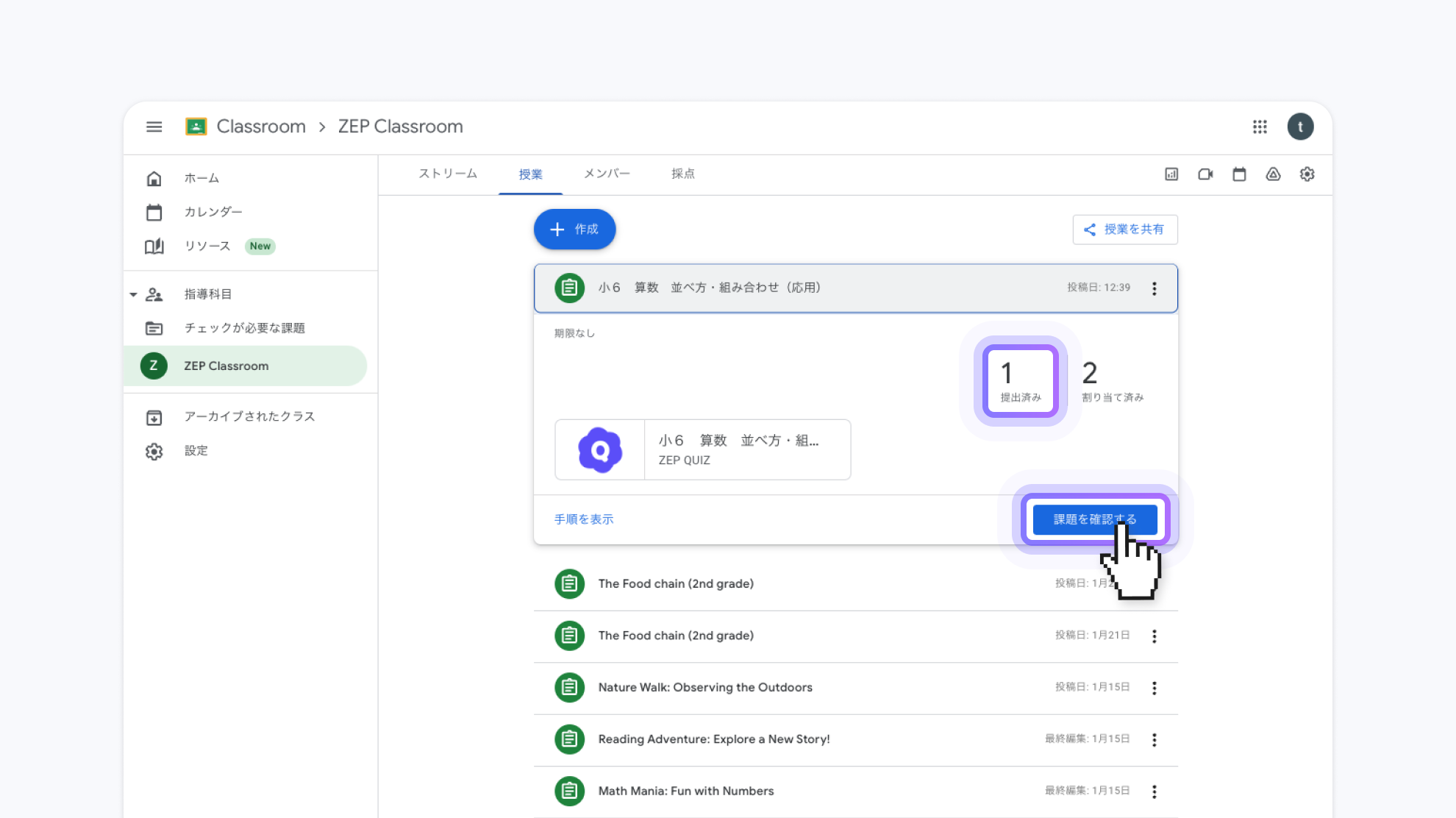The image size is (1456, 818).
Task: Select the 1 提出済み submitted count
Action: [x=1020, y=381]
